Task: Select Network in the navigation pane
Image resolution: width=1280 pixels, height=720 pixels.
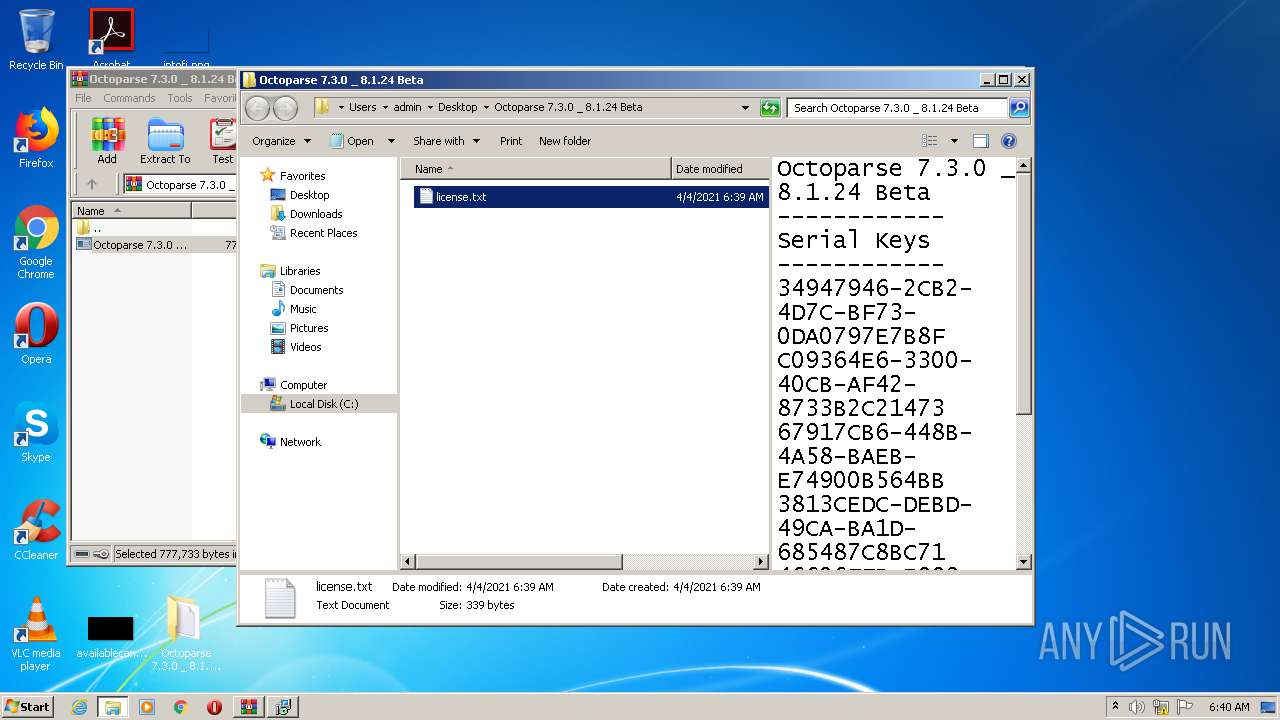Action: [300, 442]
